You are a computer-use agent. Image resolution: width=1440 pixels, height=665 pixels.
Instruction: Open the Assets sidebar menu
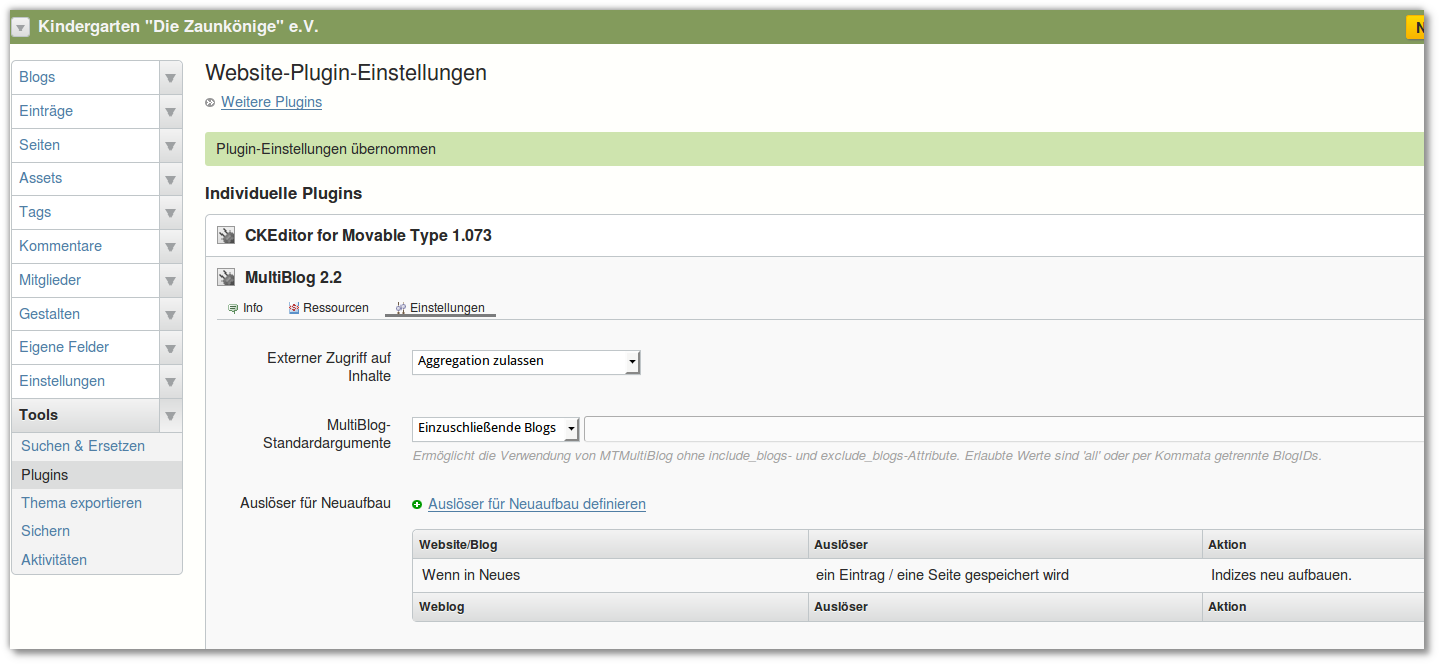click(x=85, y=178)
